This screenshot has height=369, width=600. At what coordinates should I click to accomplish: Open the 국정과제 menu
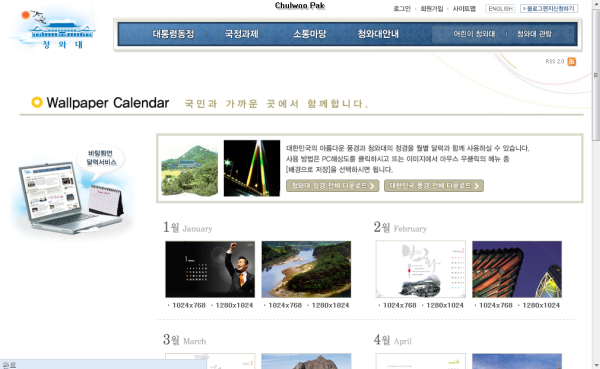(241, 34)
